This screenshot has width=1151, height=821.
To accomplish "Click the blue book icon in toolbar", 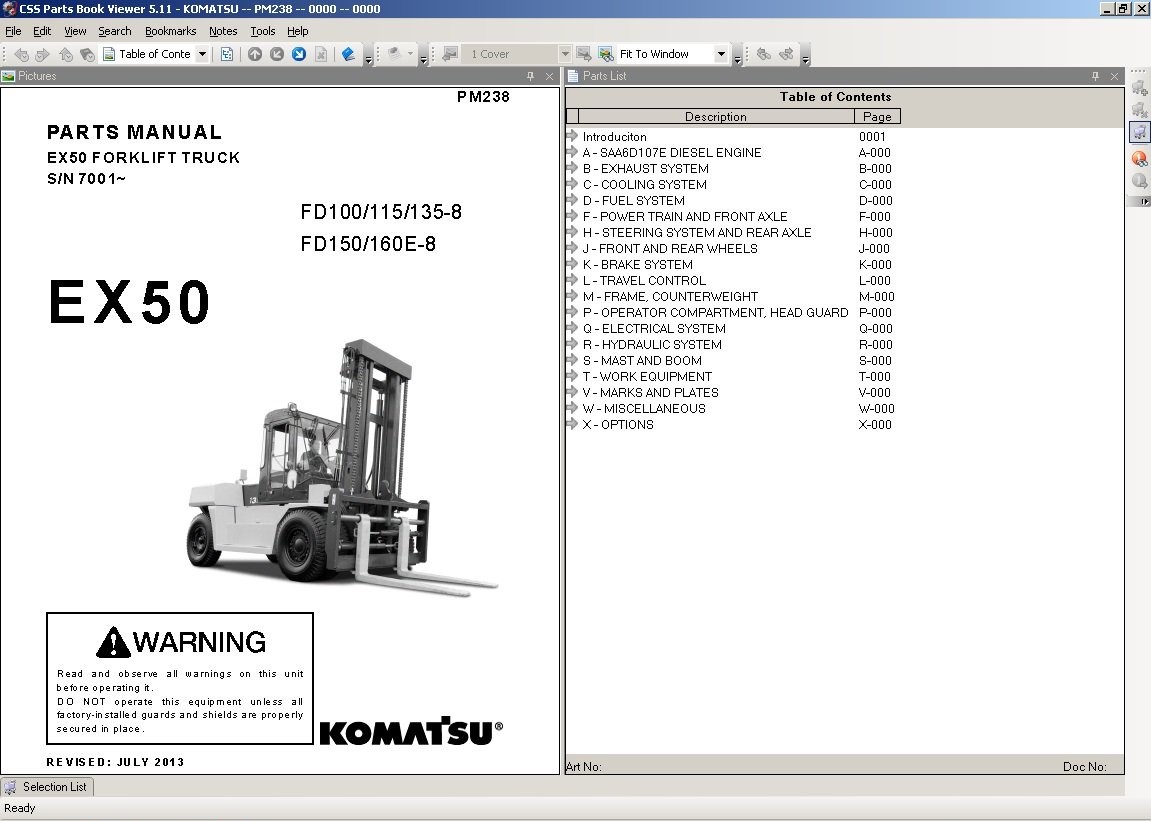I will (x=349, y=54).
